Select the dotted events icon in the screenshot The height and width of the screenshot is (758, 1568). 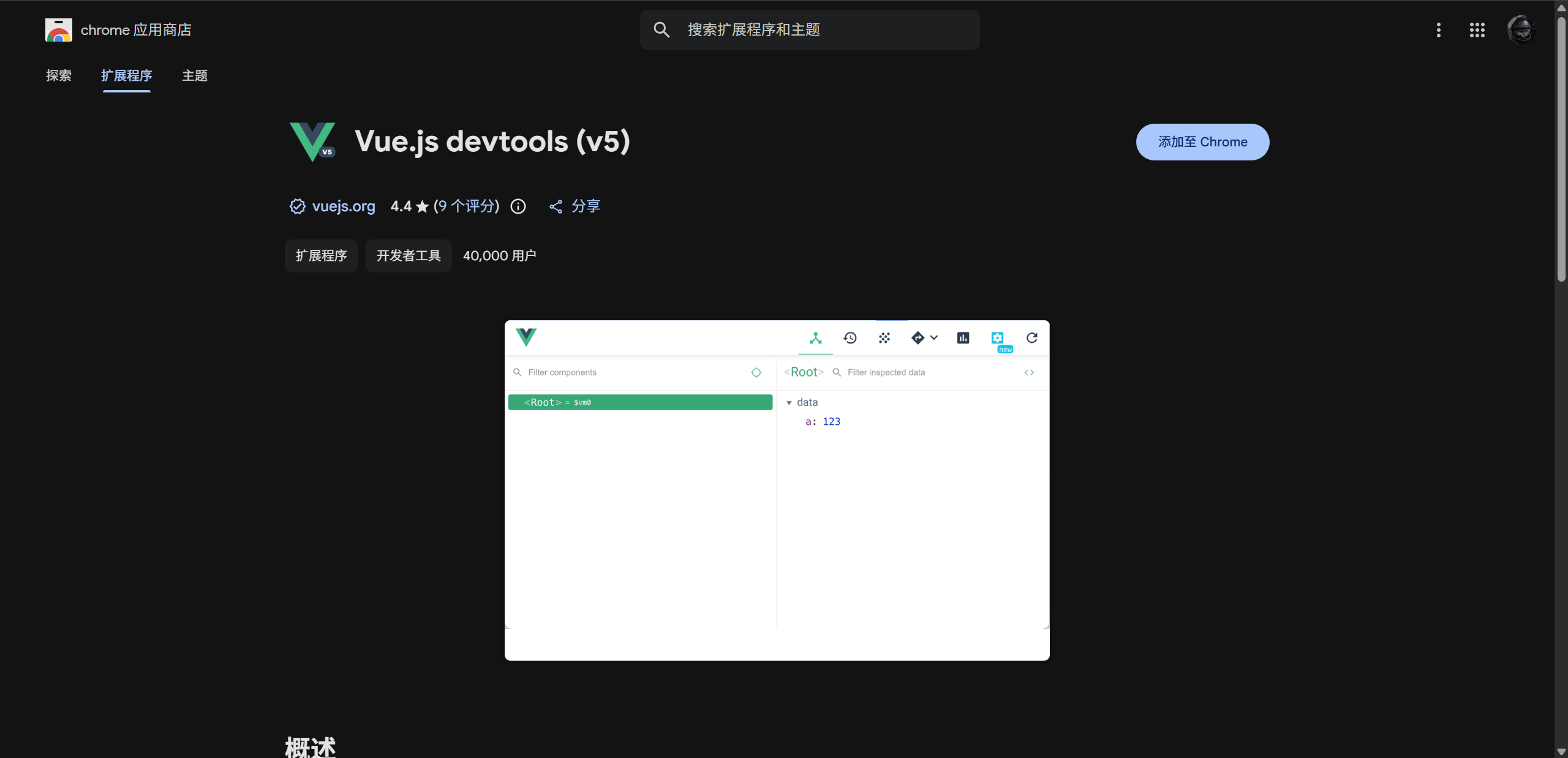(884, 338)
